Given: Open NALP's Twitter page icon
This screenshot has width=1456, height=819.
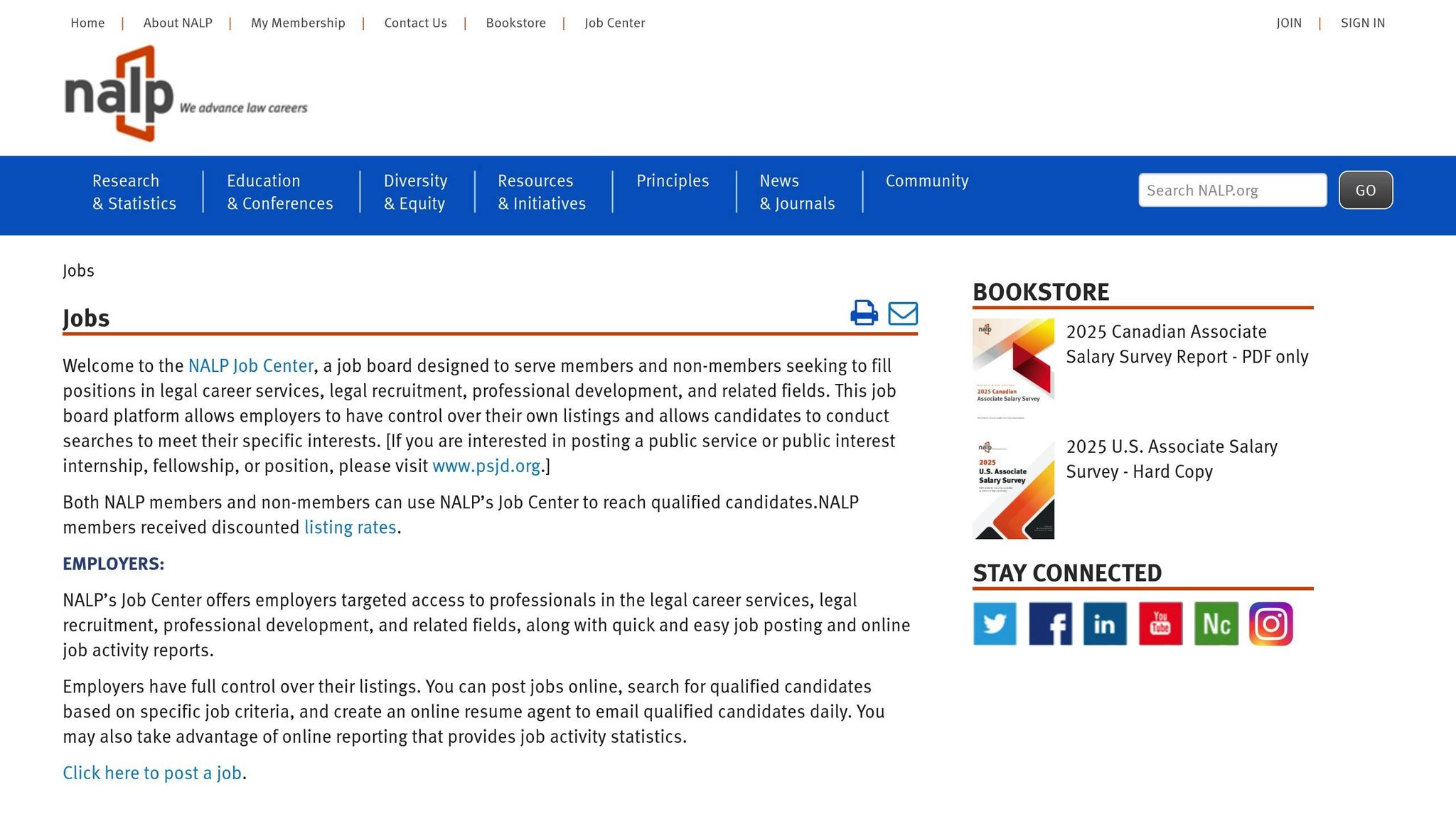Looking at the screenshot, I should [995, 623].
